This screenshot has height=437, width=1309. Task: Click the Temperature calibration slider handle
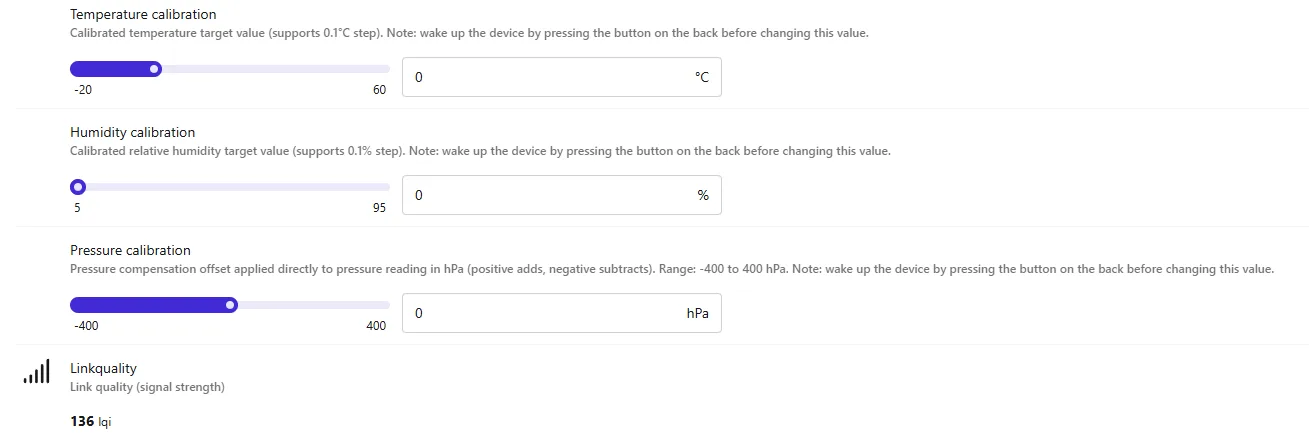click(154, 69)
